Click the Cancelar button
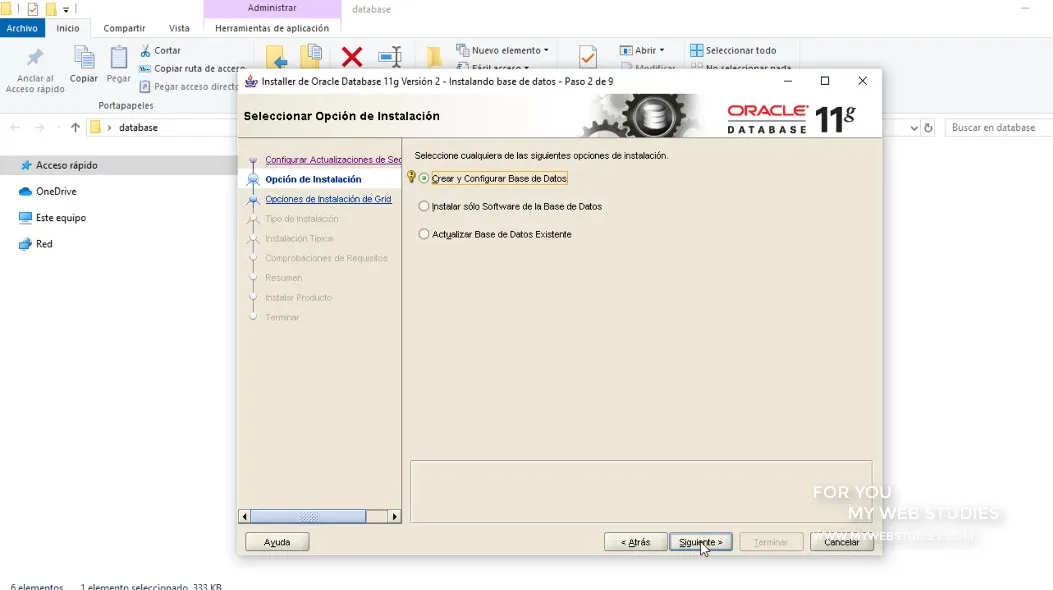This screenshot has height=590, width=1053. coord(841,542)
